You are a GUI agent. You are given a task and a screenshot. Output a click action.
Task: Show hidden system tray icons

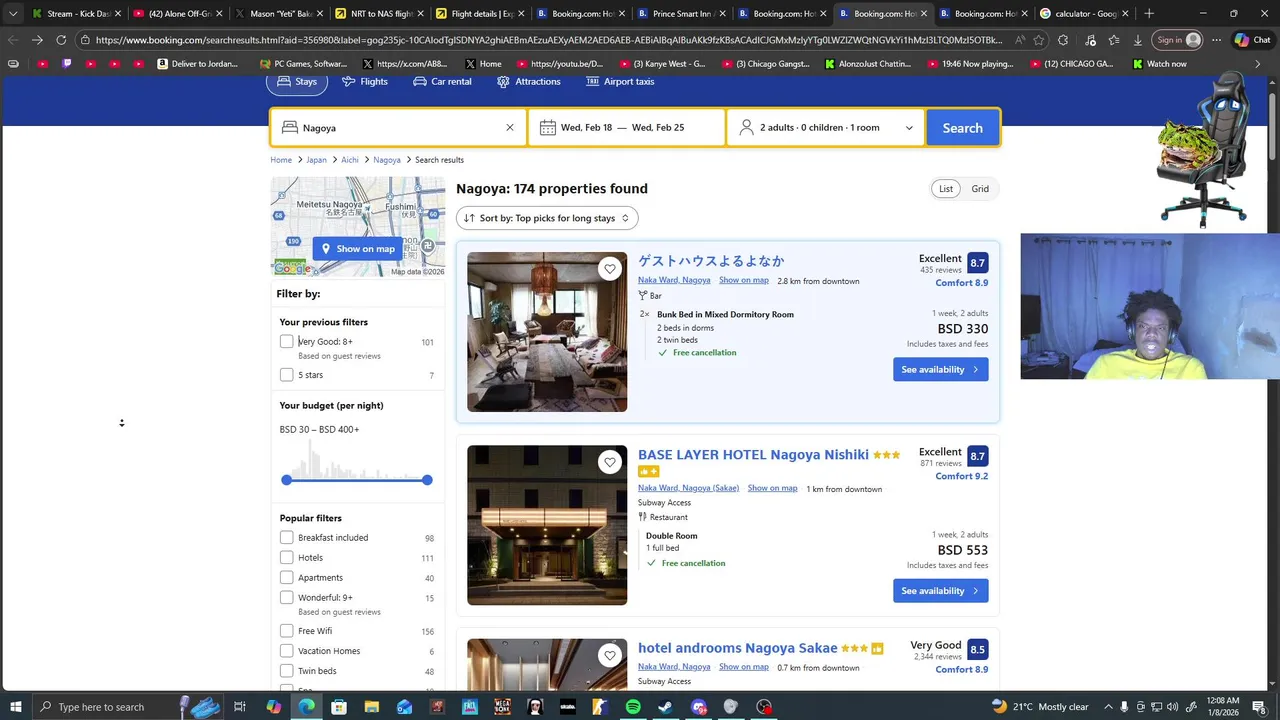1108,707
